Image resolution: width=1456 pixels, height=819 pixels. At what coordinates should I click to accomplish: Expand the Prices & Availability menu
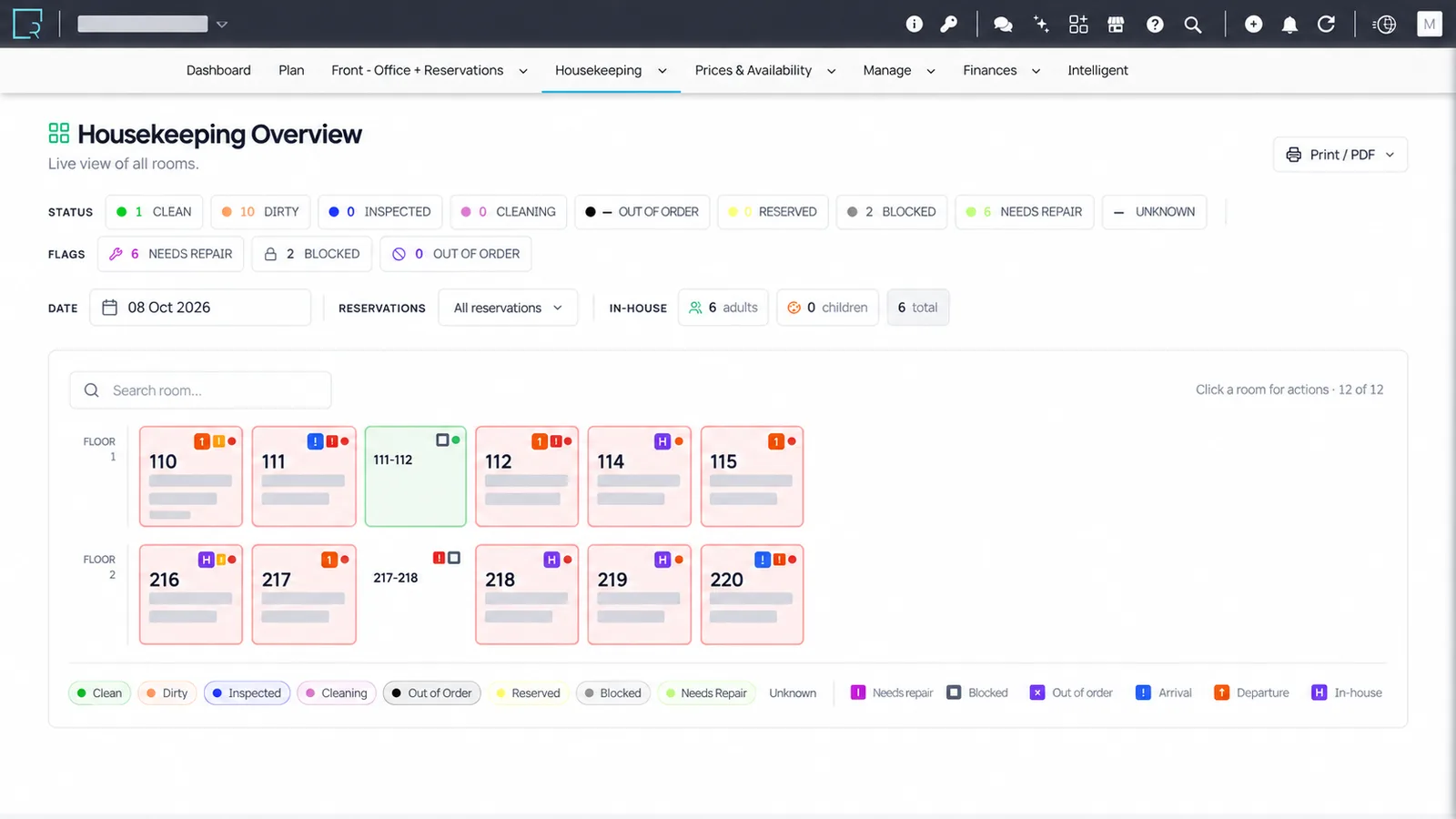point(765,70)
